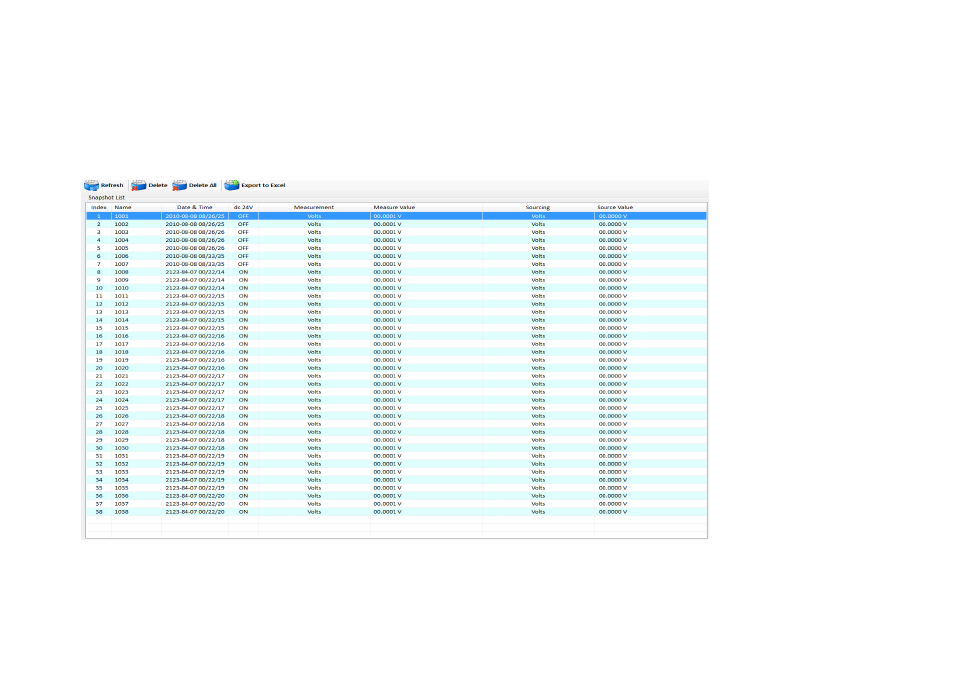Image resolution: width=954 pixels, height=674 pixels.
Task: Click the ON cell in row 1011
Action: click(243, 296)
